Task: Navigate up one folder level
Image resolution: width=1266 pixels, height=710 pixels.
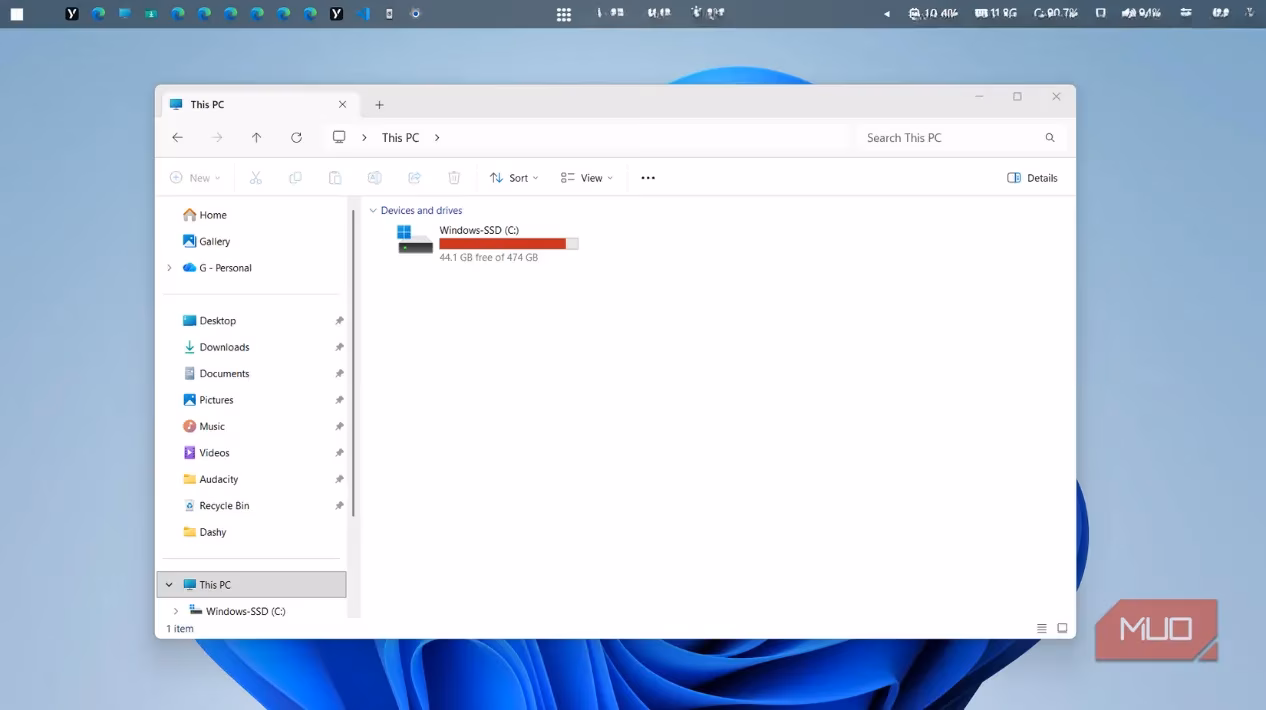Action: tap(256, 137)
